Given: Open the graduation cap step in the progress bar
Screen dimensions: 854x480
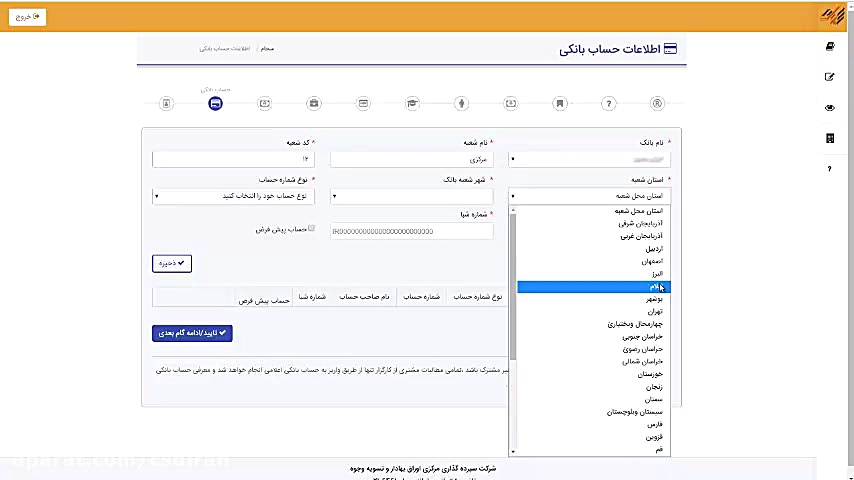Looking at the screenshot, I should 412,104.
